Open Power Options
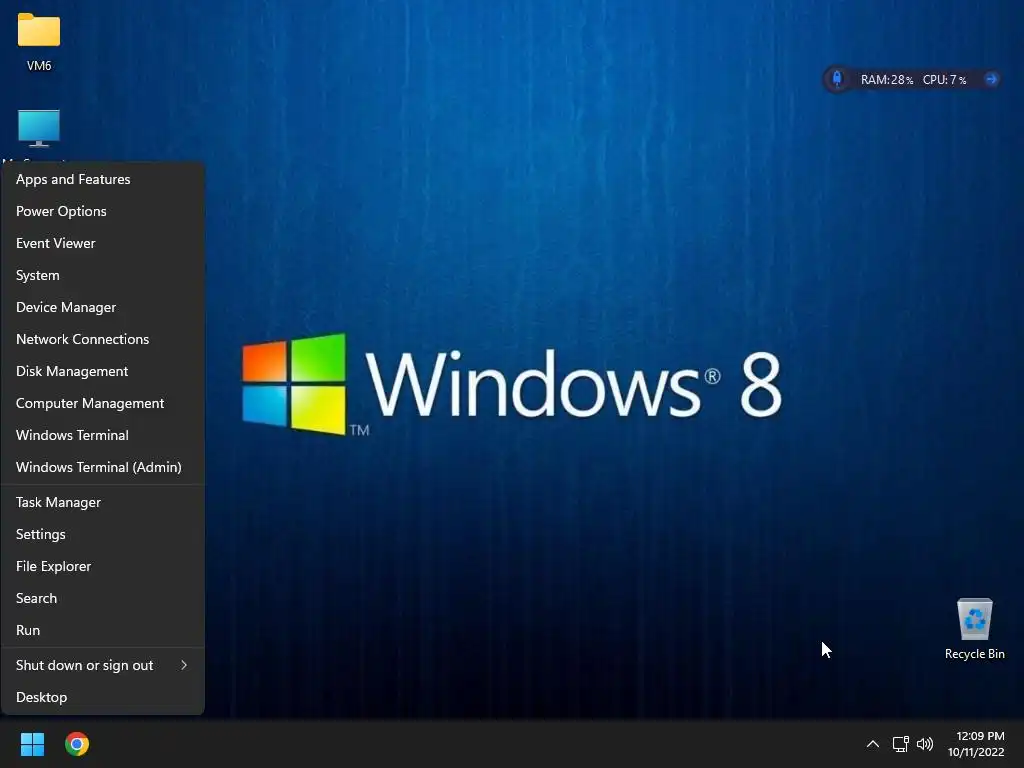The height and width of the screenshot is (768, 1024). tap(103, 211)
